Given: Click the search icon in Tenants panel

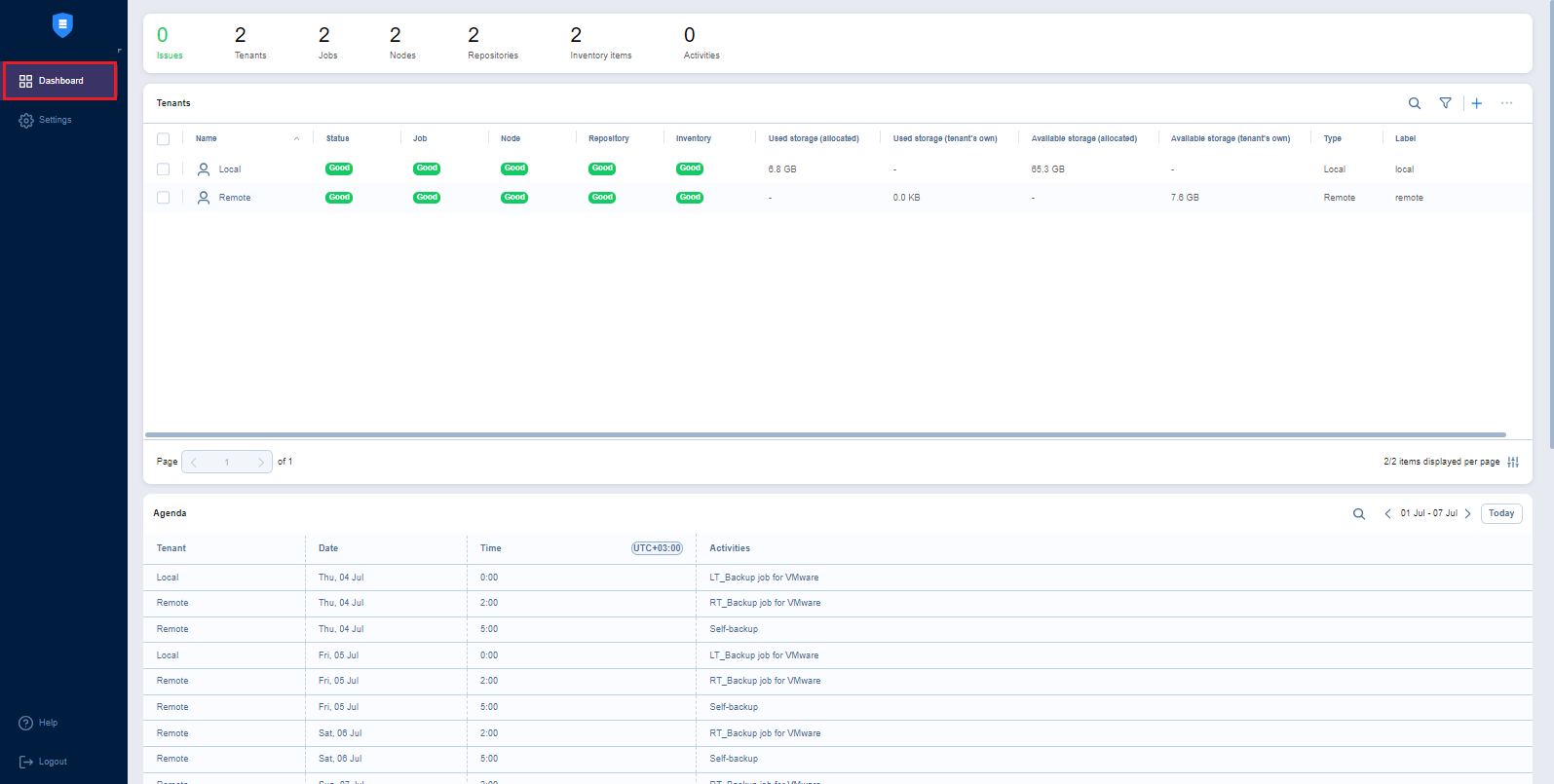Looking at the screenshot, I should 1415,103.
